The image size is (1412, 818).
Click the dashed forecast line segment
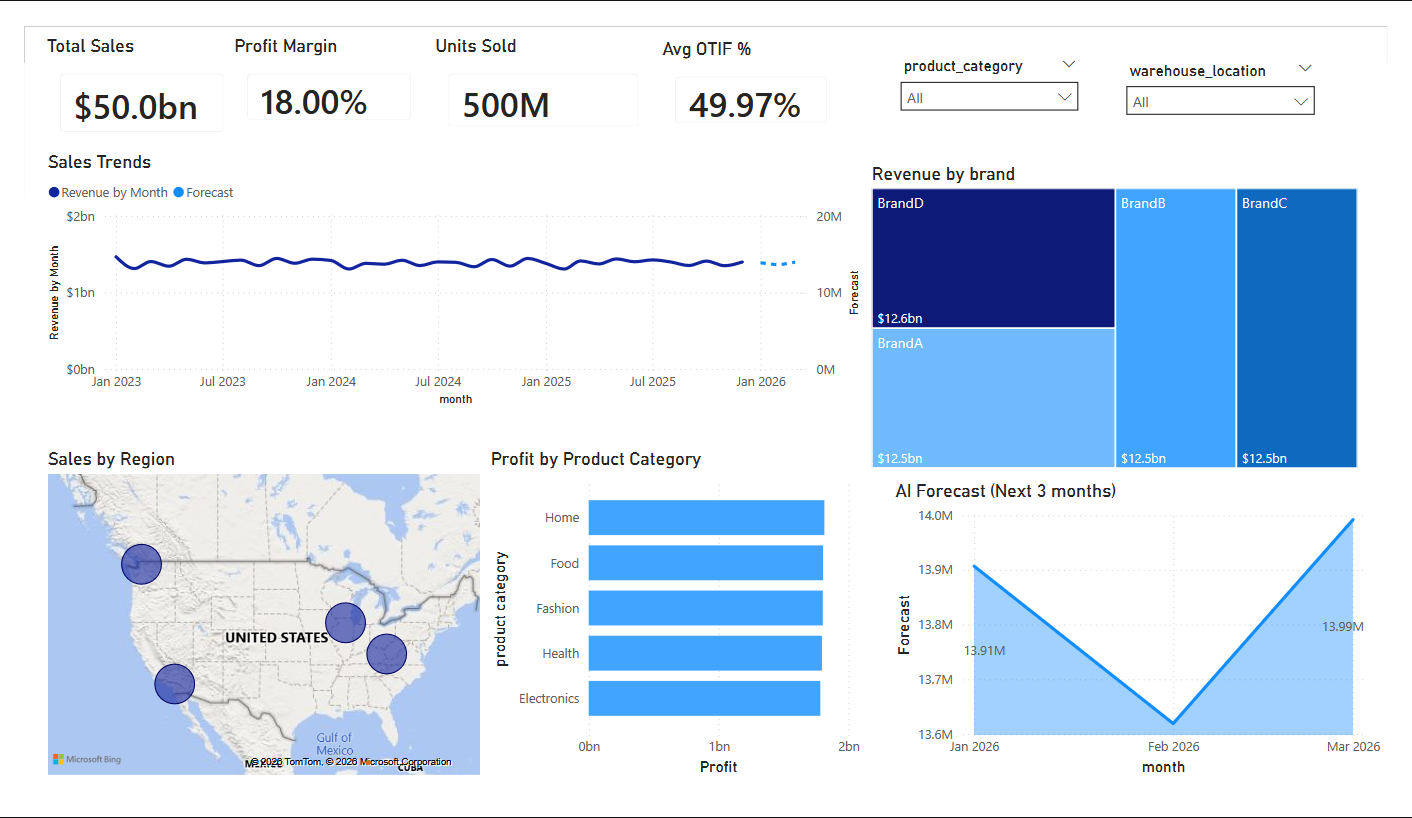coord(778,263)
